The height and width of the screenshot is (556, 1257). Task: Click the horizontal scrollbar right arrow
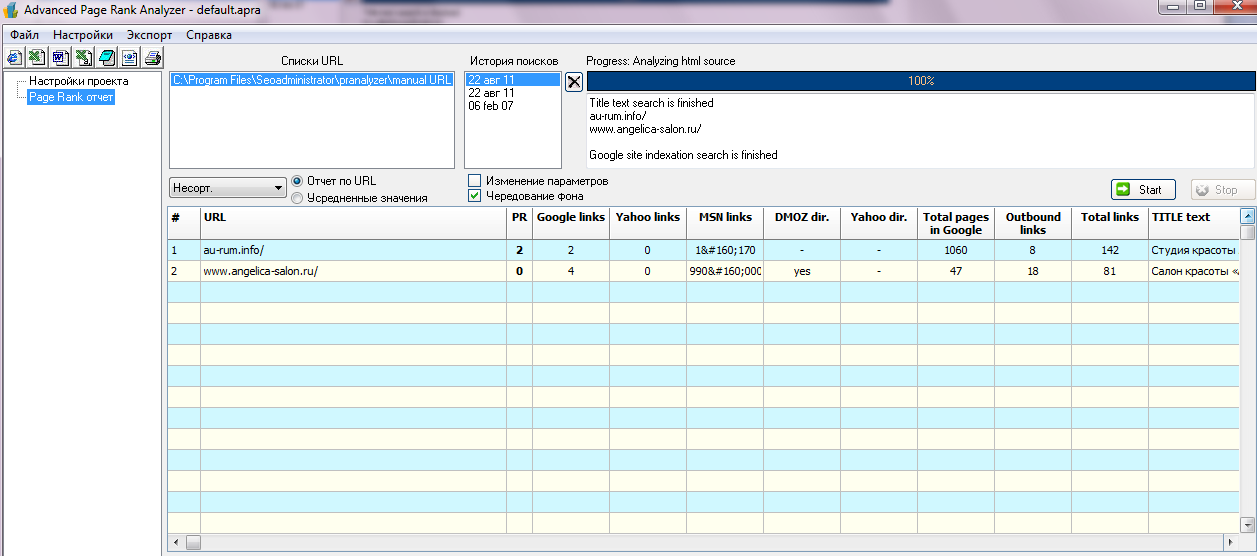[x=1230, y=542]
